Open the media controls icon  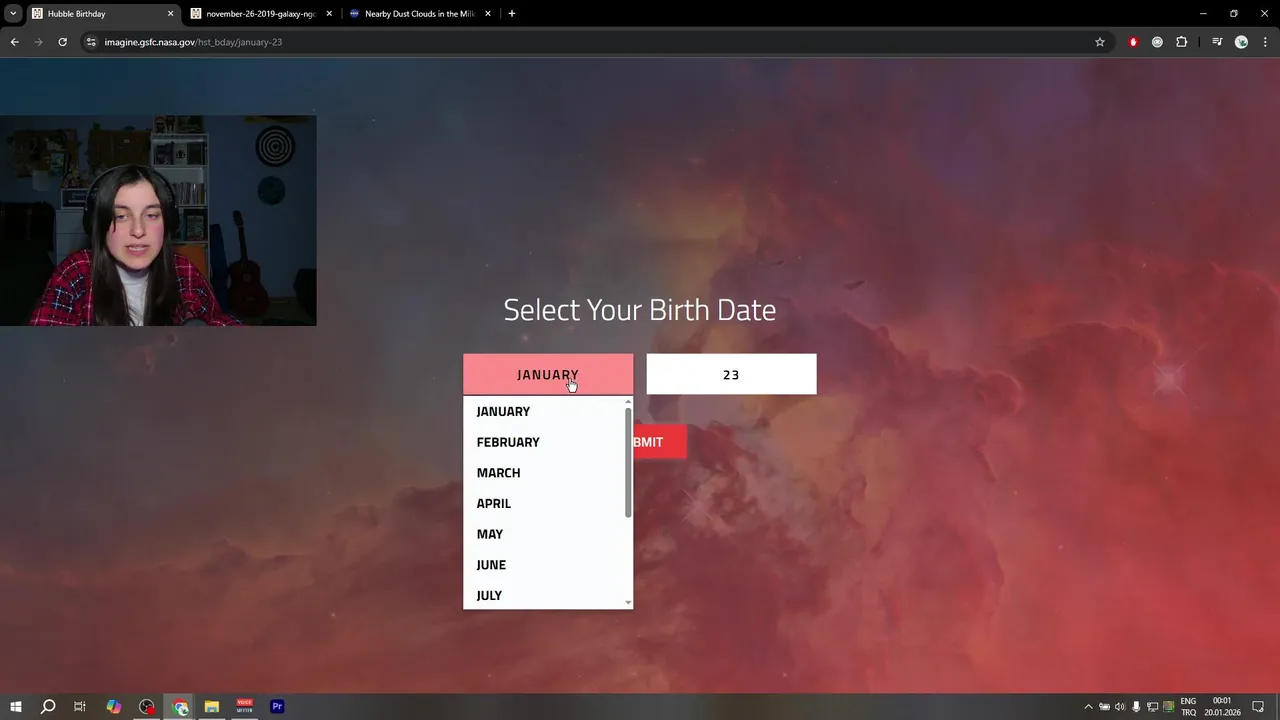pos(1217,42)
